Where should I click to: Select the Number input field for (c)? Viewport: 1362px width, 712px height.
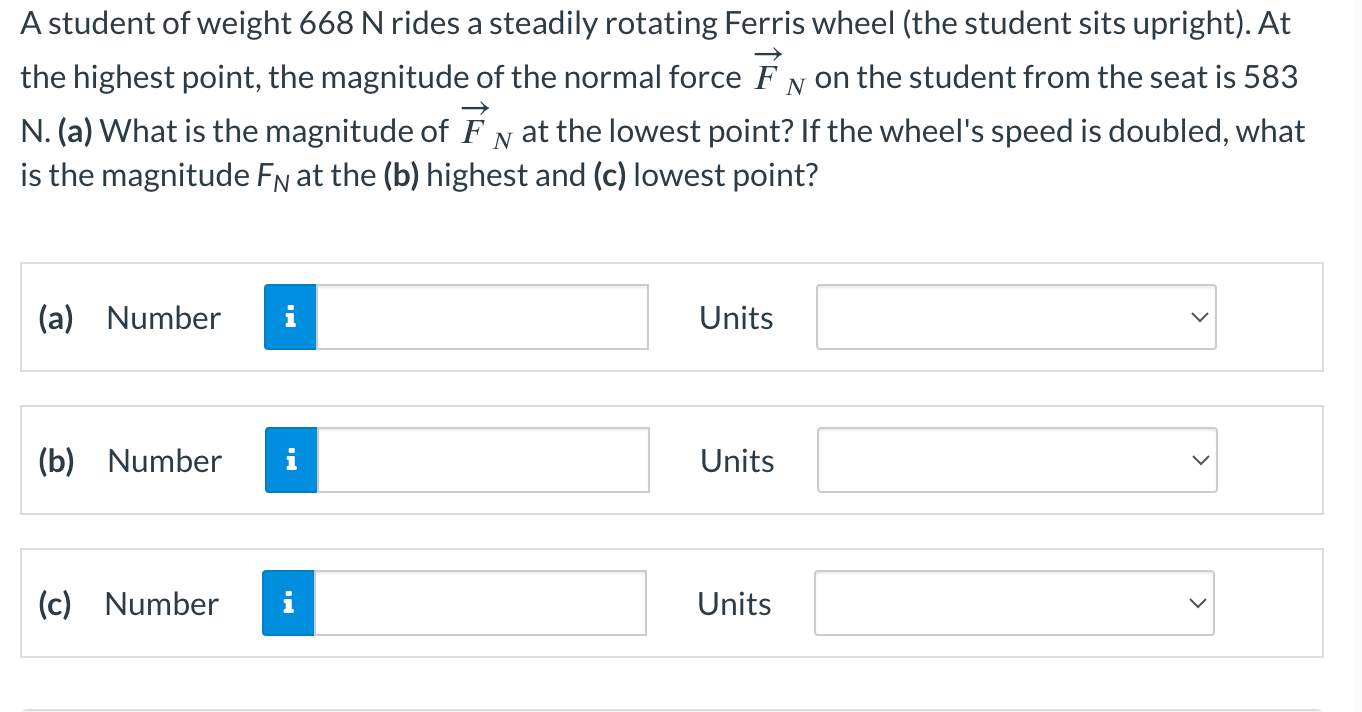click(x=480, y=604)
